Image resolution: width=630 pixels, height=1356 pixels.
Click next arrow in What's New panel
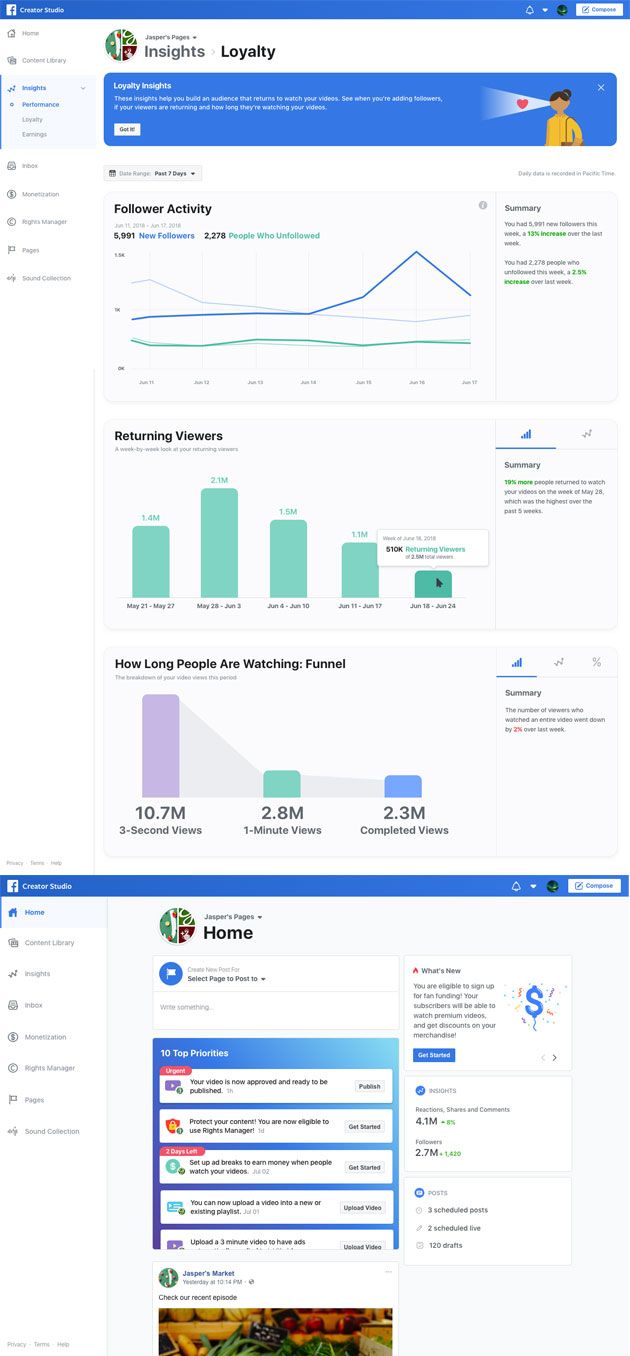pos(555,1057)
